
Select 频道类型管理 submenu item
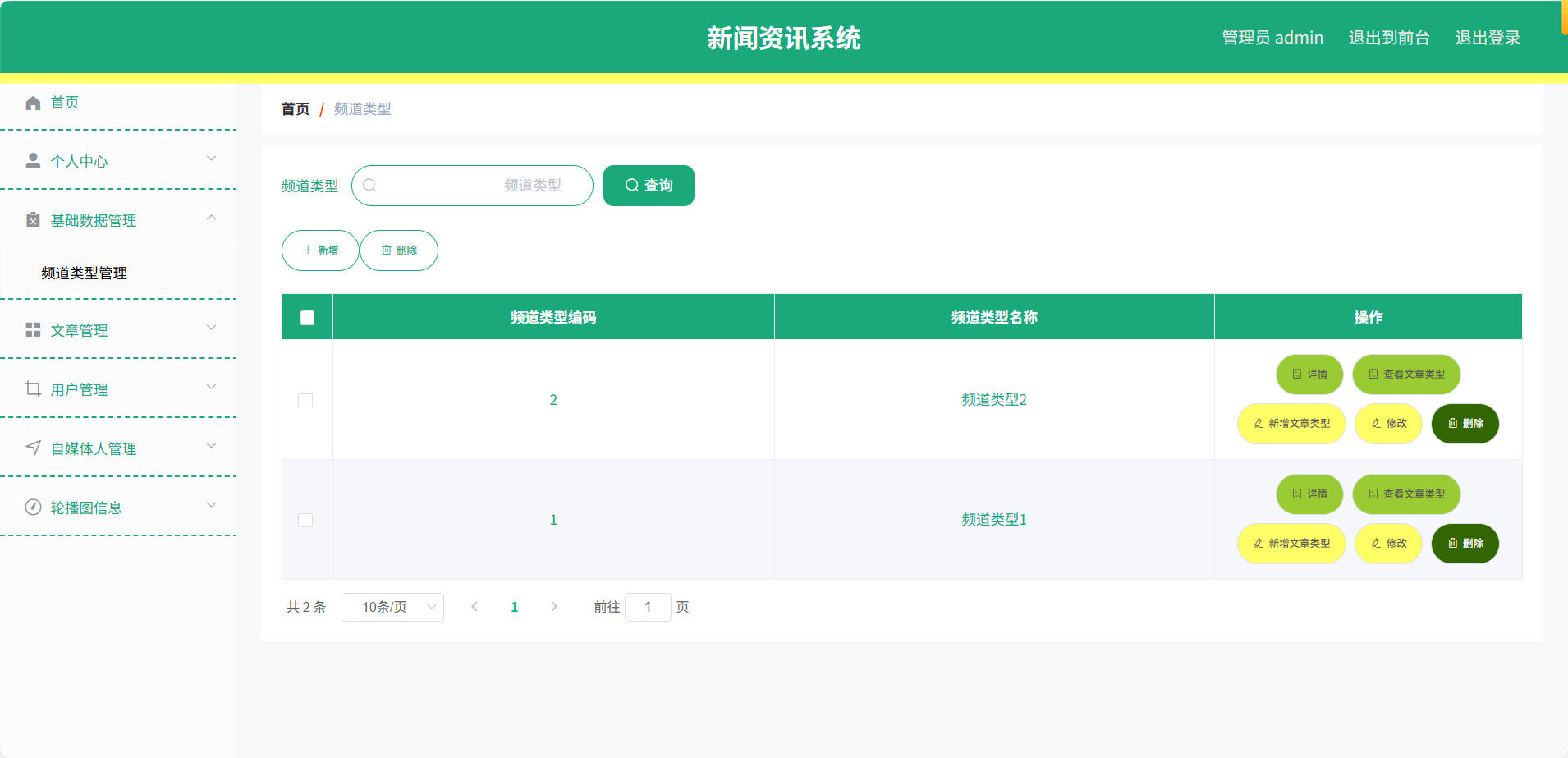click(x=118, y=273)
